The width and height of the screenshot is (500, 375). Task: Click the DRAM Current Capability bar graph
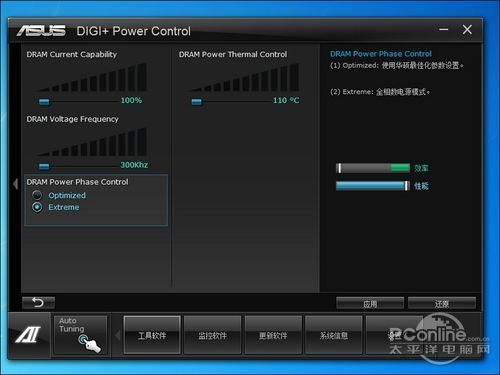92,77
